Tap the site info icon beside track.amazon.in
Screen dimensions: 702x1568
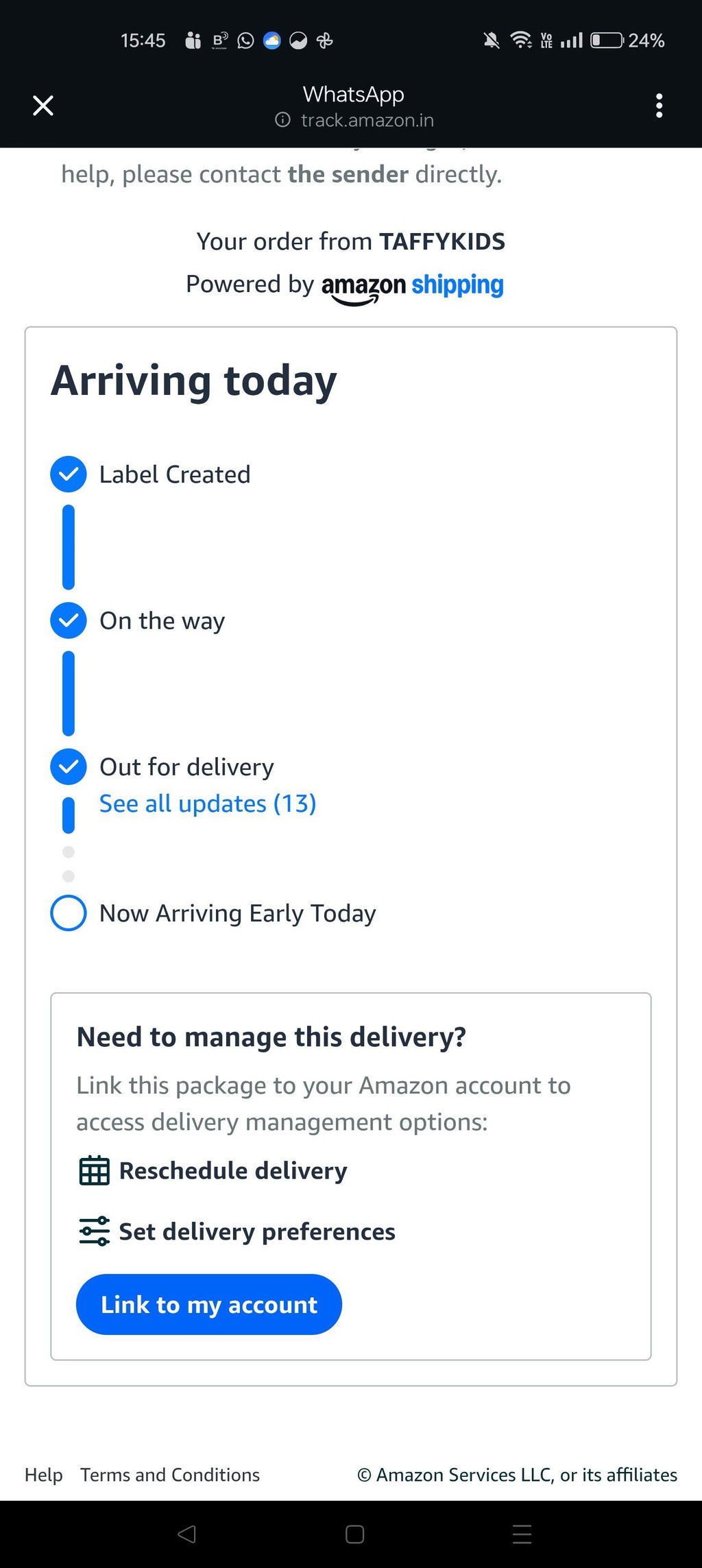[x=282, y=120]
